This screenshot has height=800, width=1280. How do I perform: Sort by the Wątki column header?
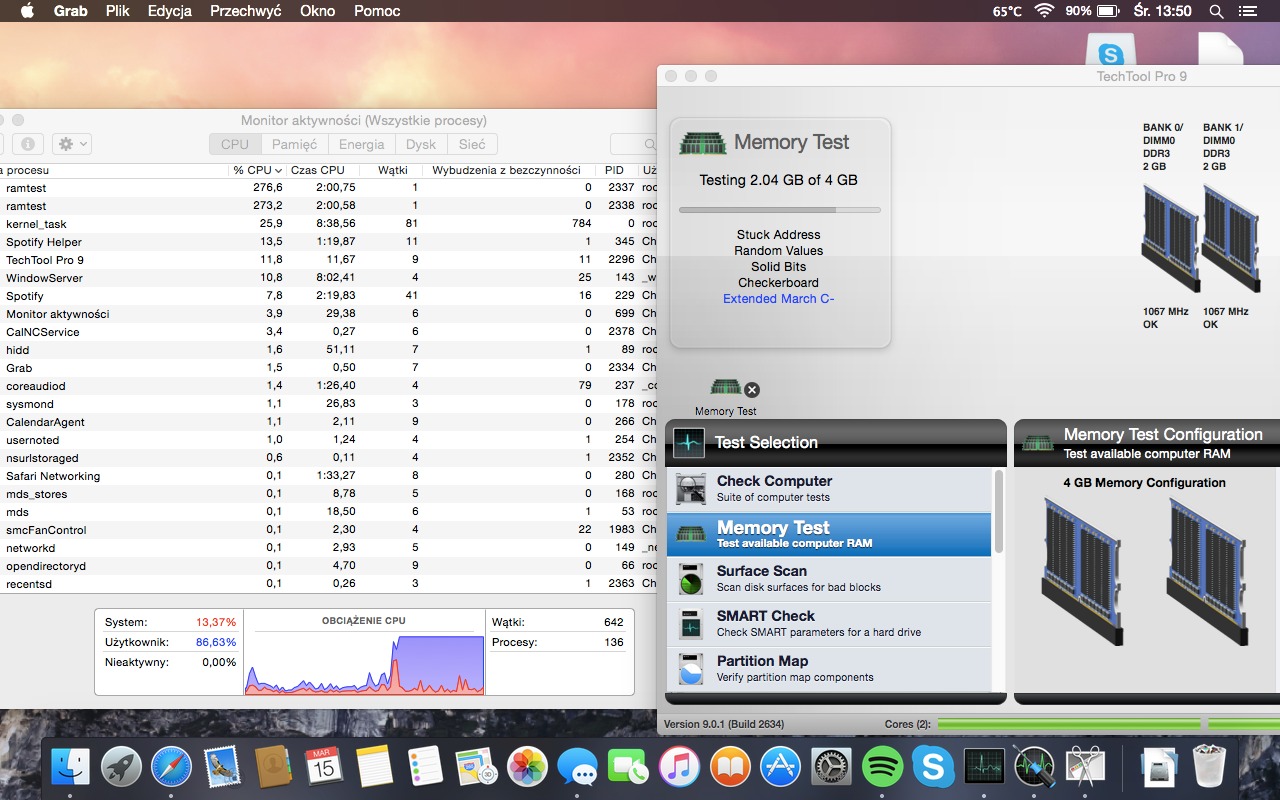tap(391, 170)
